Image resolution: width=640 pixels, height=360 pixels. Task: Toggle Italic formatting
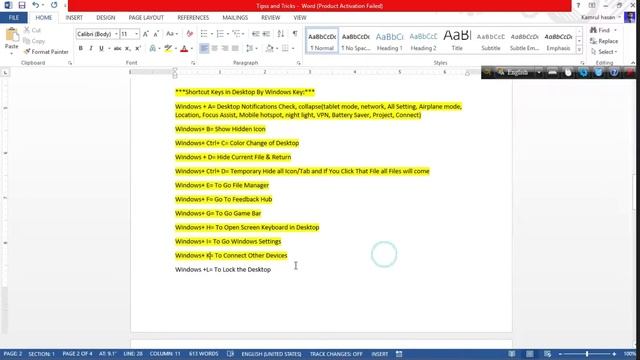(91, 49)
